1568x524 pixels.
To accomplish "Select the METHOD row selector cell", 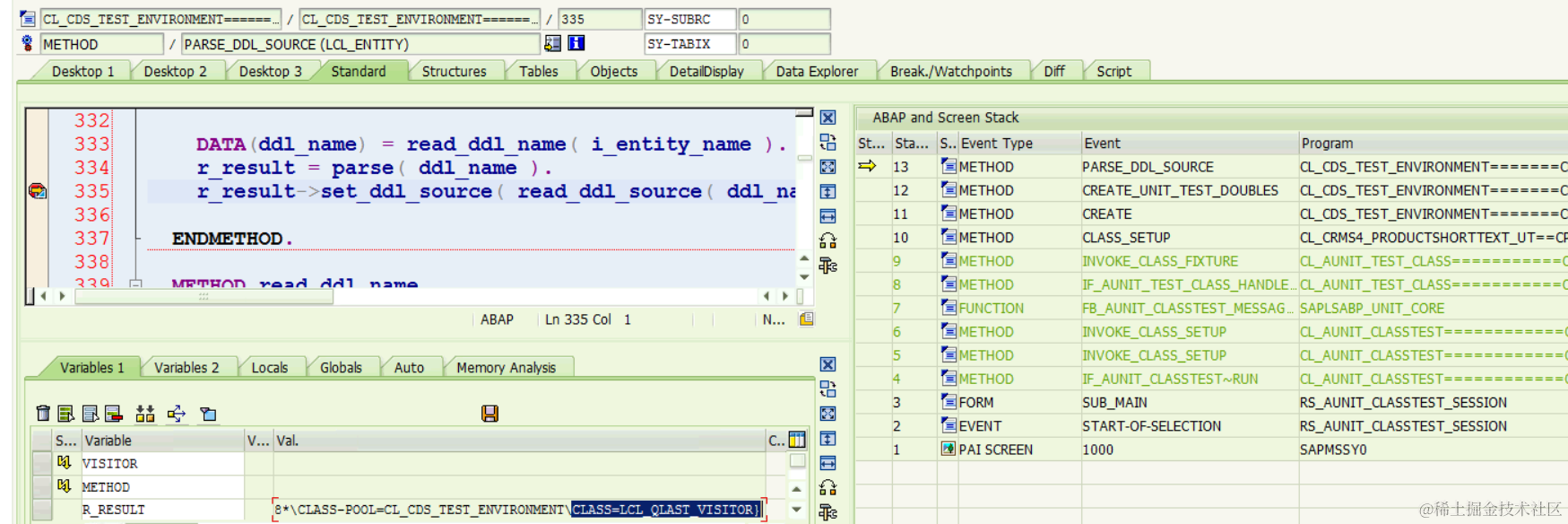I will 41,486.
